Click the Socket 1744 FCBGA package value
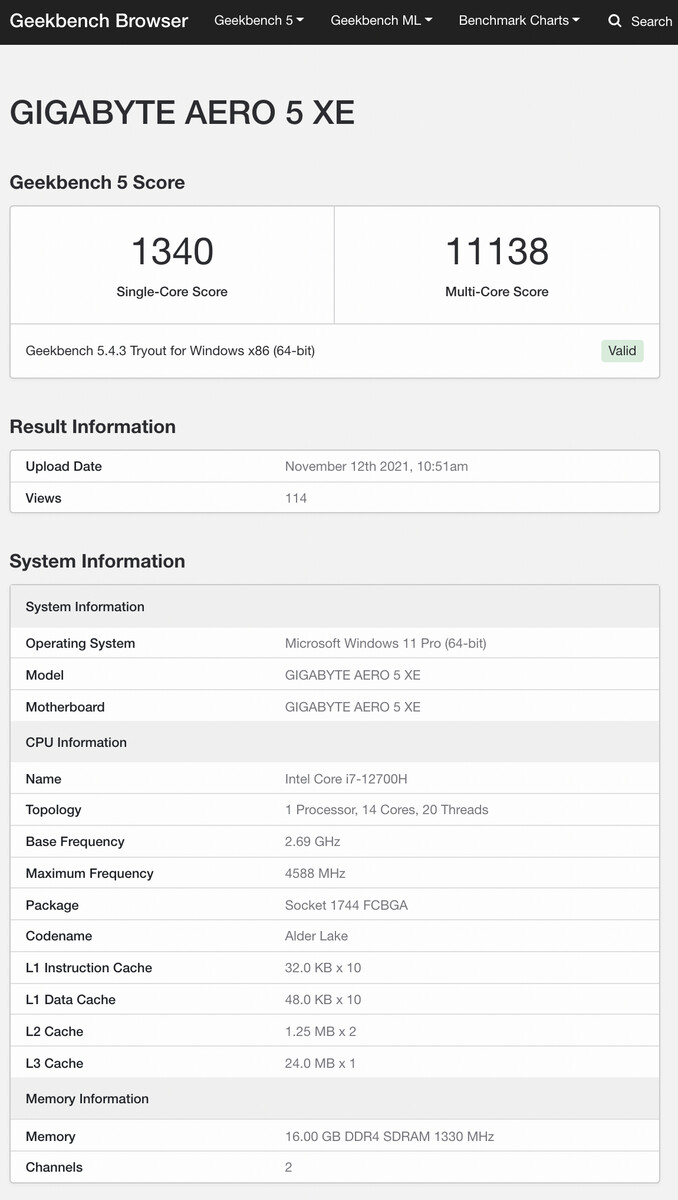This screenshot has width=678, height=1200. pos(346,905)
